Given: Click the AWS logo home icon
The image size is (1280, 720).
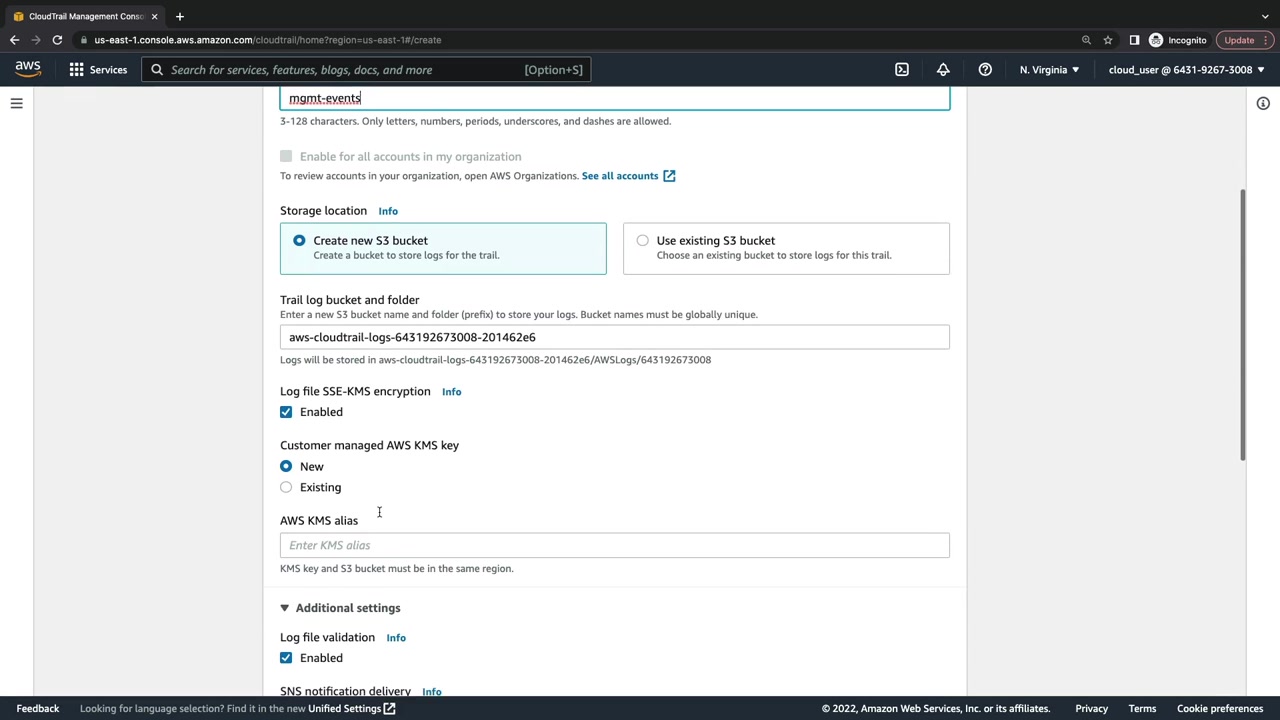Looking at the screenshot, I should (28, 69).
